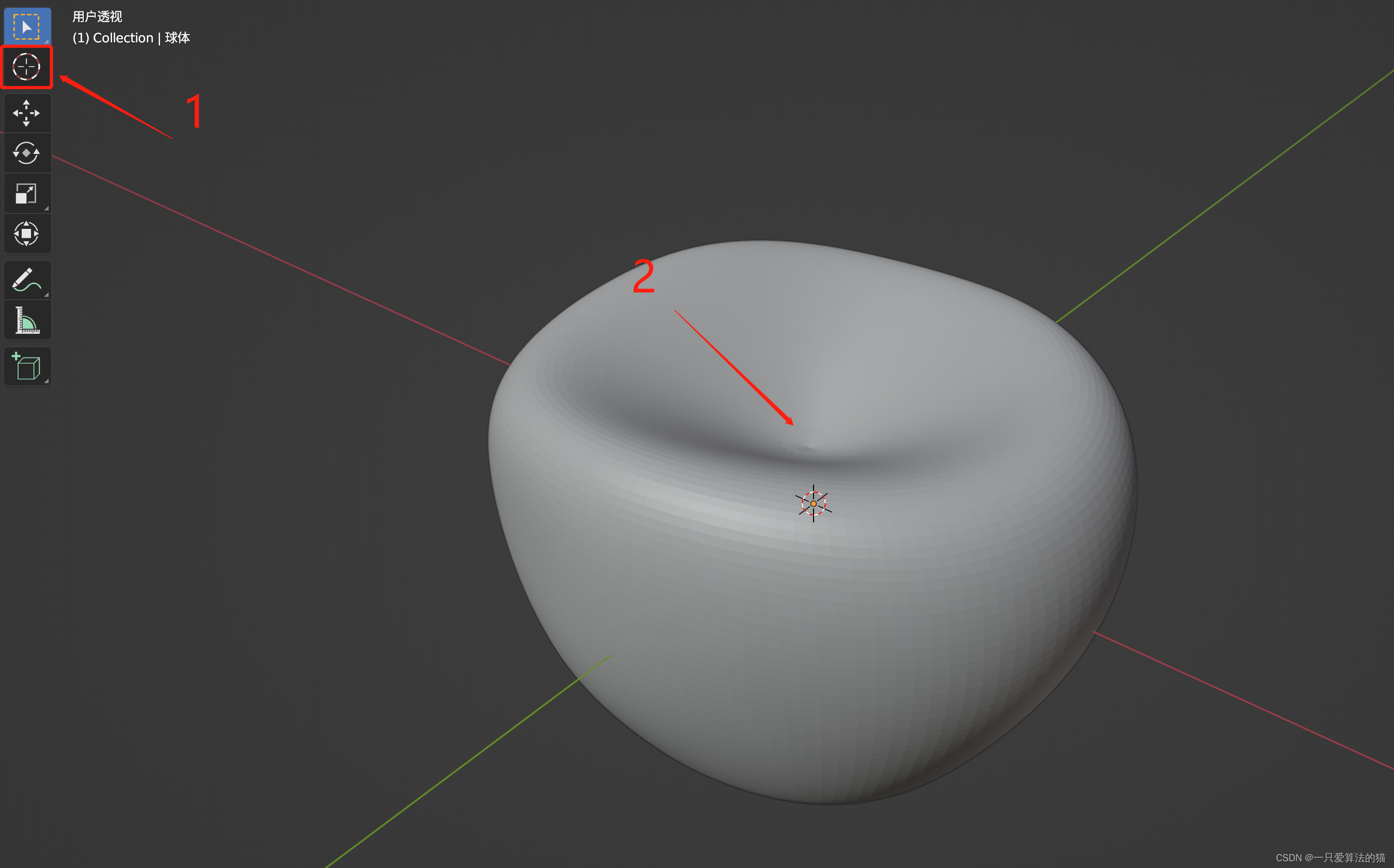Select the Select Box tool
Image resolution: width=1394 pixels, height=868 pixels.
(26, 26)
